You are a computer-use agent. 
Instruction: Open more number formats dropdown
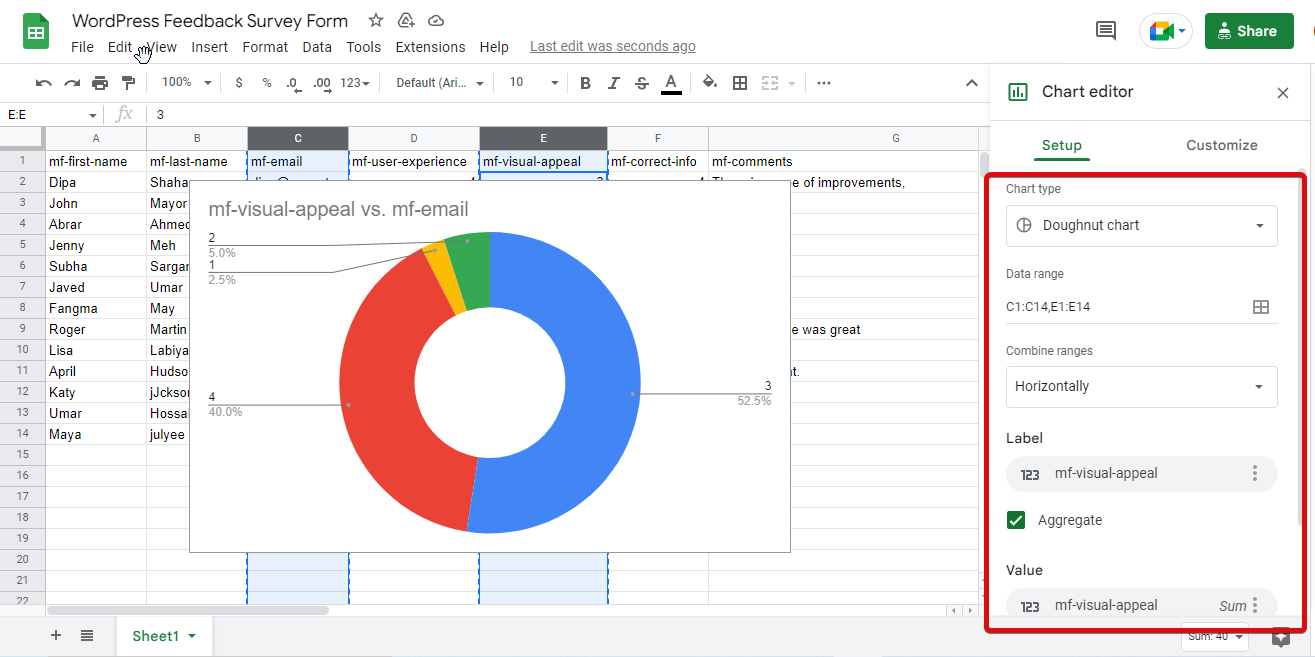pyautogui.click(x=355, y=83)
